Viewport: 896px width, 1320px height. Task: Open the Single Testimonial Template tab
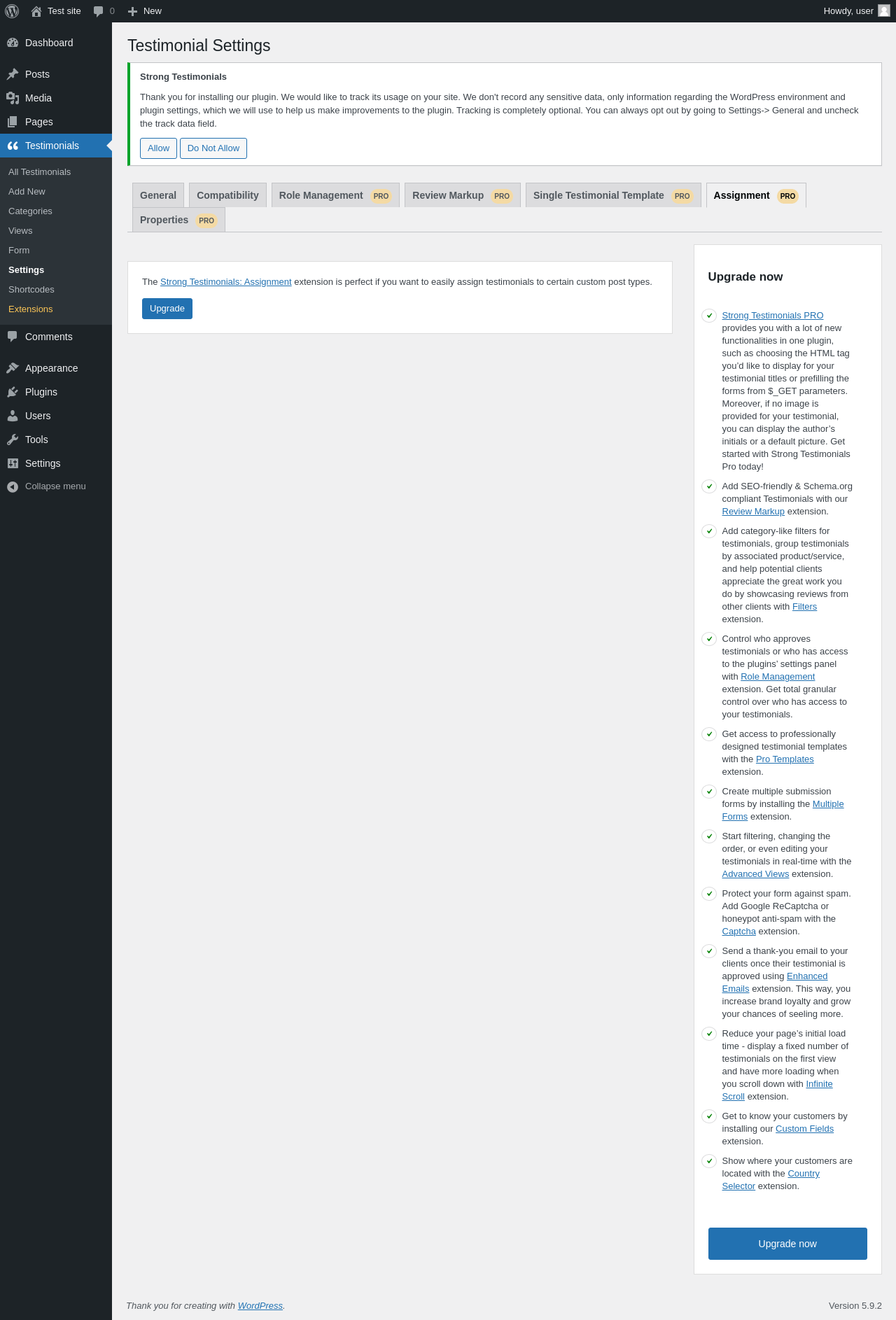pos(613,195)
